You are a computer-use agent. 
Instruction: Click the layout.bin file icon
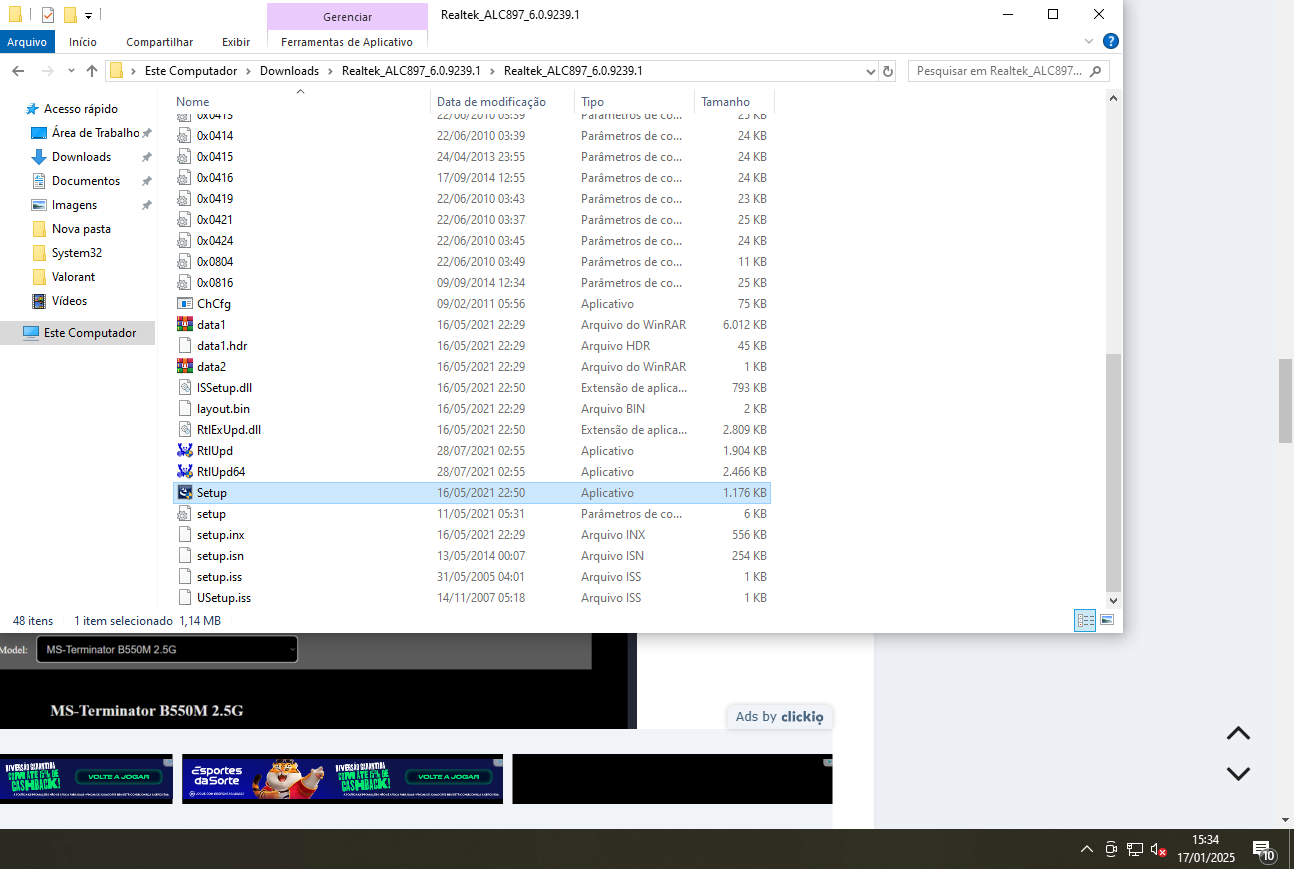coord(184,409)
